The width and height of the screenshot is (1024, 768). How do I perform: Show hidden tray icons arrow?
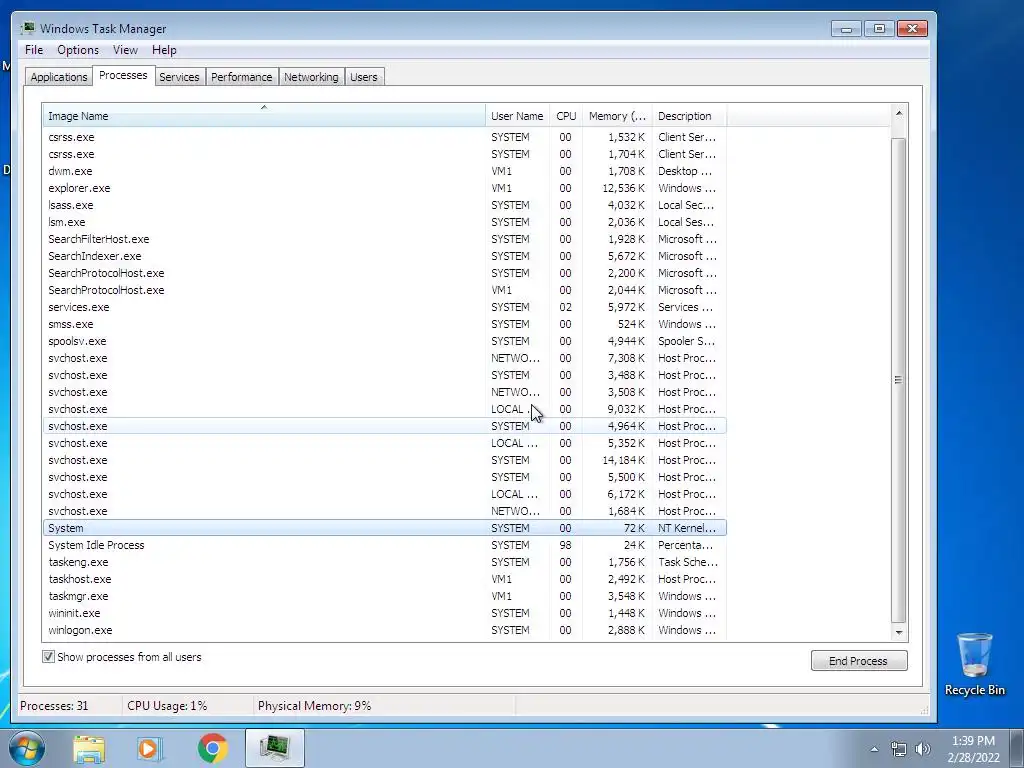point(874,749)
